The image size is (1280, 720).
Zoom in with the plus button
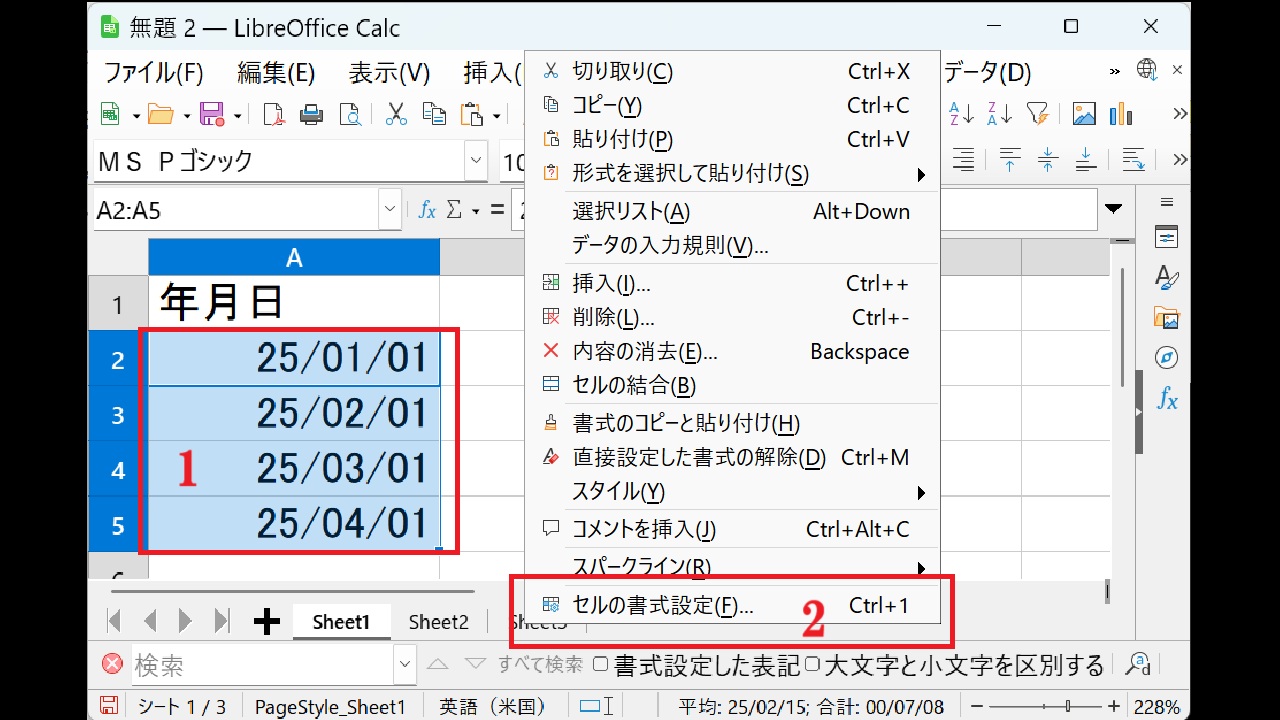click(x=1114, y=706)
